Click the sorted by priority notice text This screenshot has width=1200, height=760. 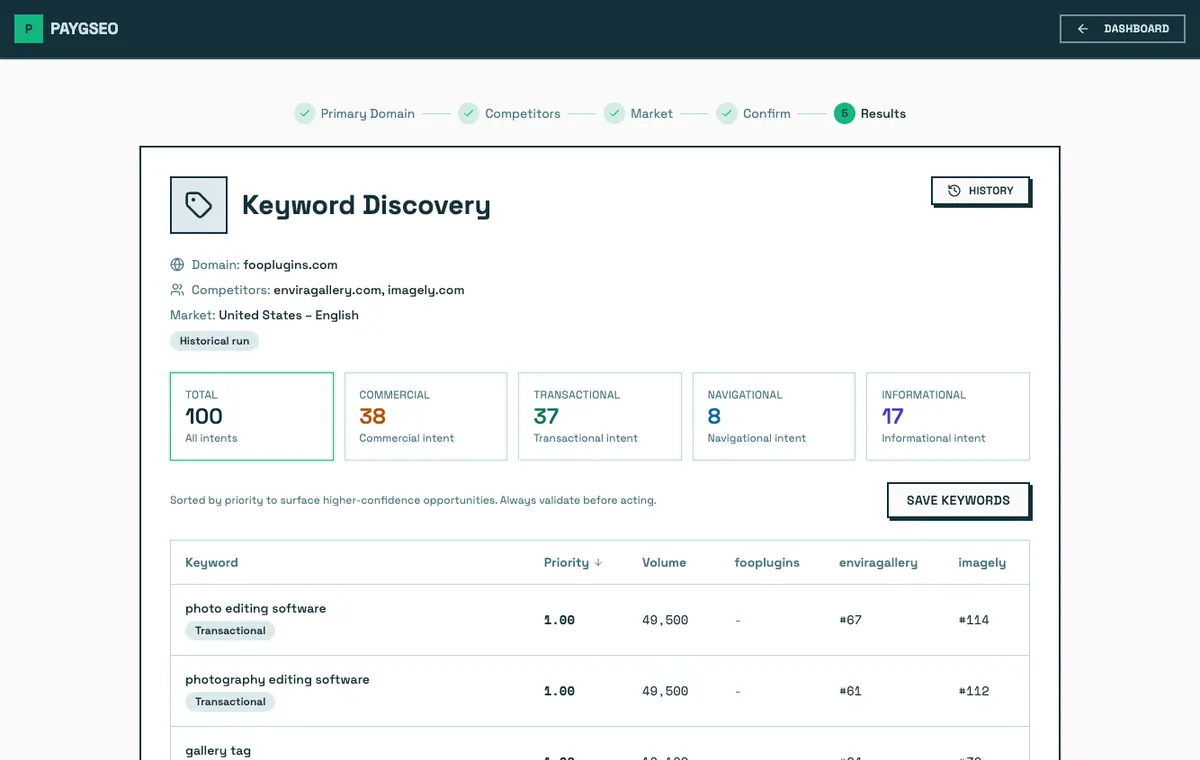tap(413, 500)
